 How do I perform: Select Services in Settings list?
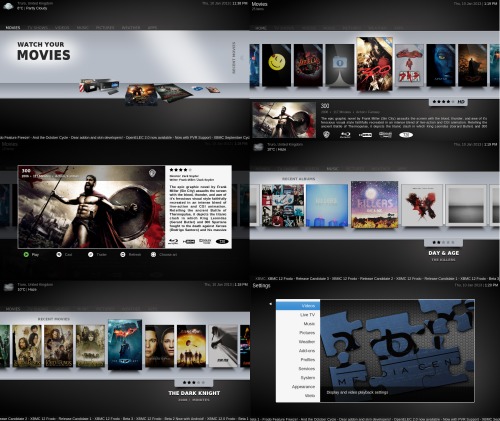pyautogui.click(x=298, y=369)
